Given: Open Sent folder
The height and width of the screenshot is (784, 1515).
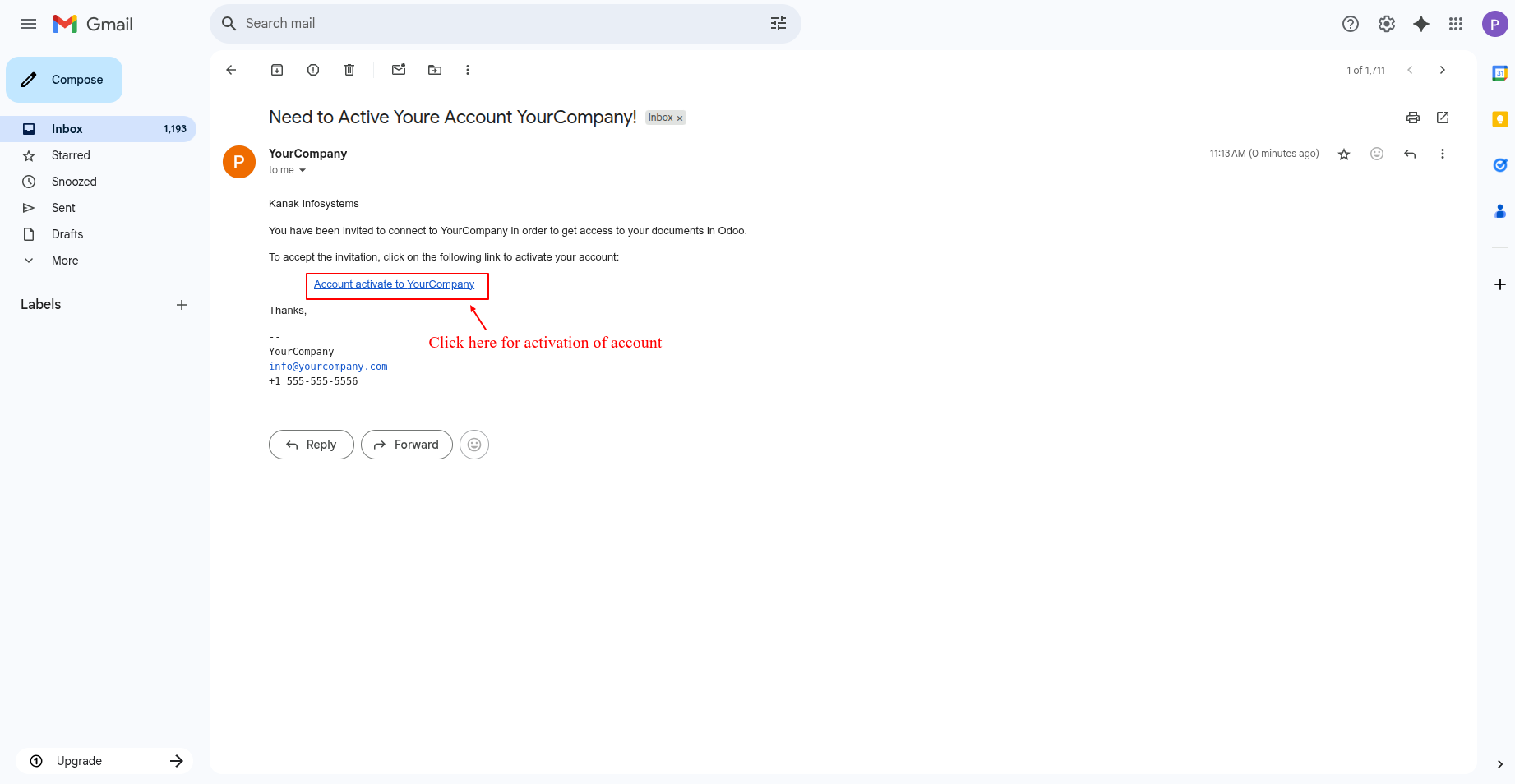Looking at the screenshot, I should [x=98, y=208].
